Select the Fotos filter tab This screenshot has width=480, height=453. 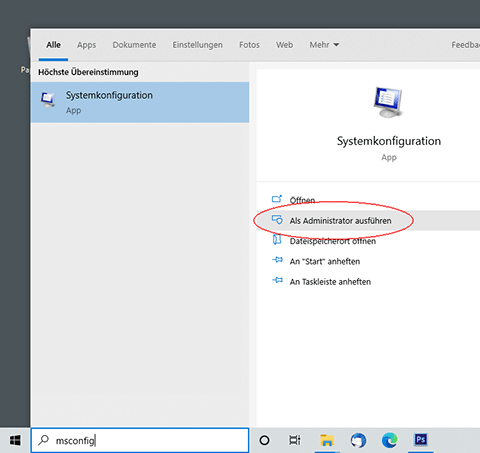tap(249, 45)
